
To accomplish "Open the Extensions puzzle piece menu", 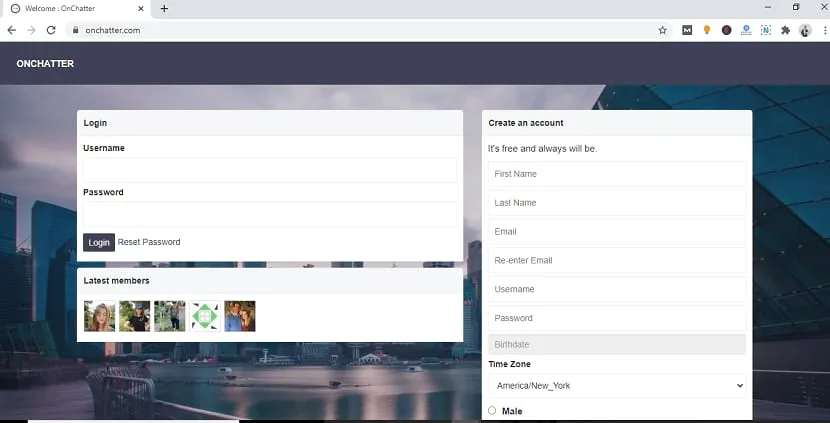I will 786,30.
